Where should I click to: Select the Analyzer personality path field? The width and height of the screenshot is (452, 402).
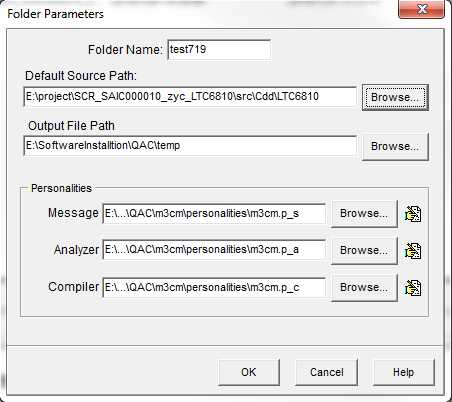pyautogui.click(x=214, y=250)
